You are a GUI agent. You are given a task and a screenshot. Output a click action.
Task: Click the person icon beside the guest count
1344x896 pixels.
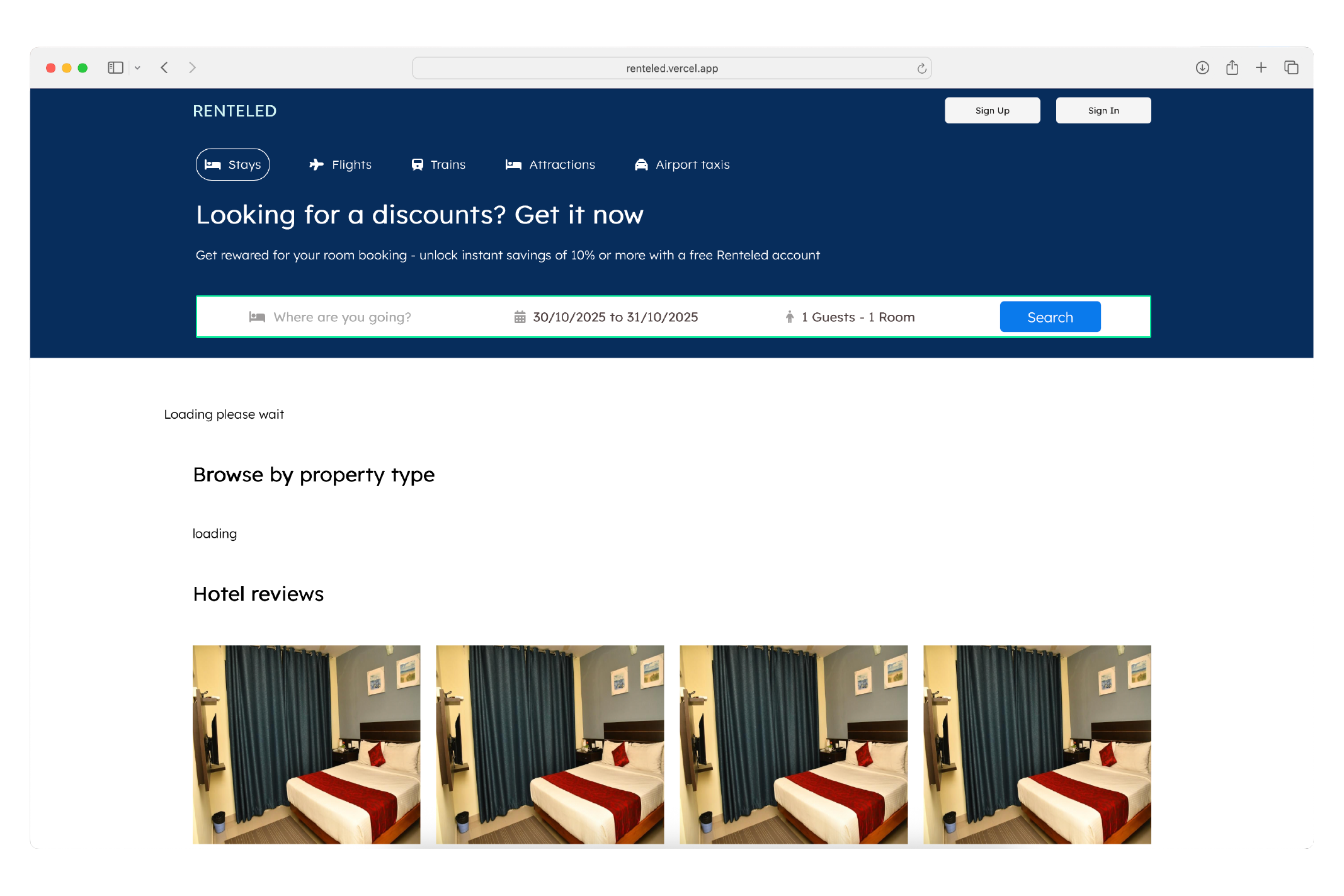pyautogui.click(x=790, y=317)
